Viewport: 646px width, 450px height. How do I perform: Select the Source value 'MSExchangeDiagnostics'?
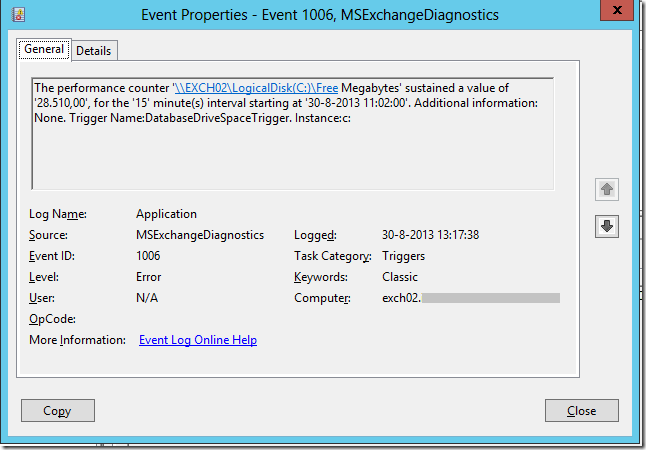tap(200, 235)
